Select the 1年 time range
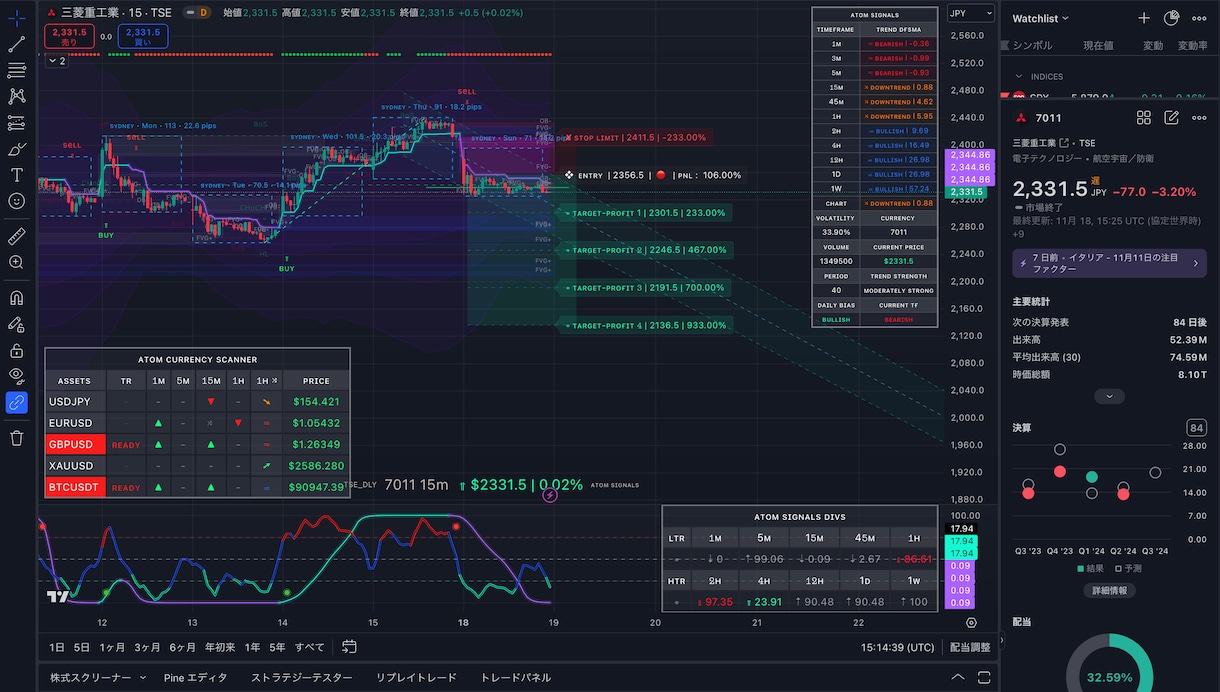Screen dimensions: 1220x692 [x=252, y=647]
